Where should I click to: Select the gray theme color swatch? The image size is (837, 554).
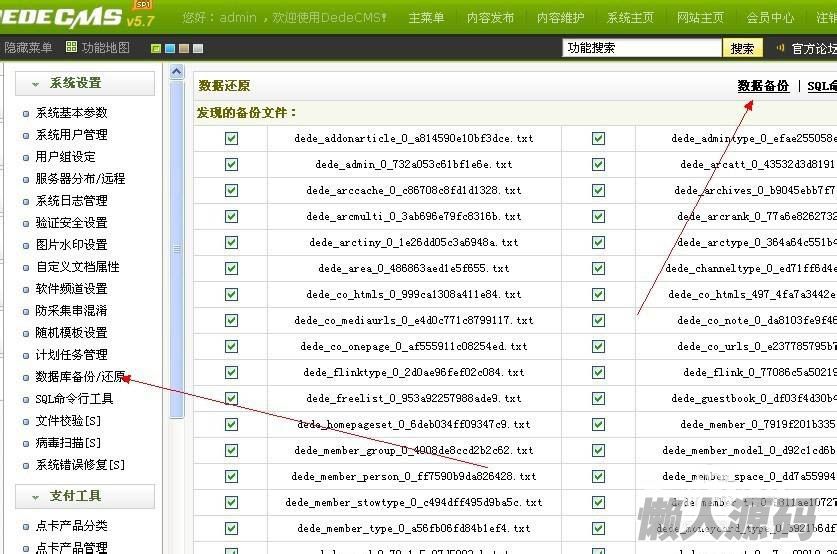pyautogui.click(x=198, y=49)
